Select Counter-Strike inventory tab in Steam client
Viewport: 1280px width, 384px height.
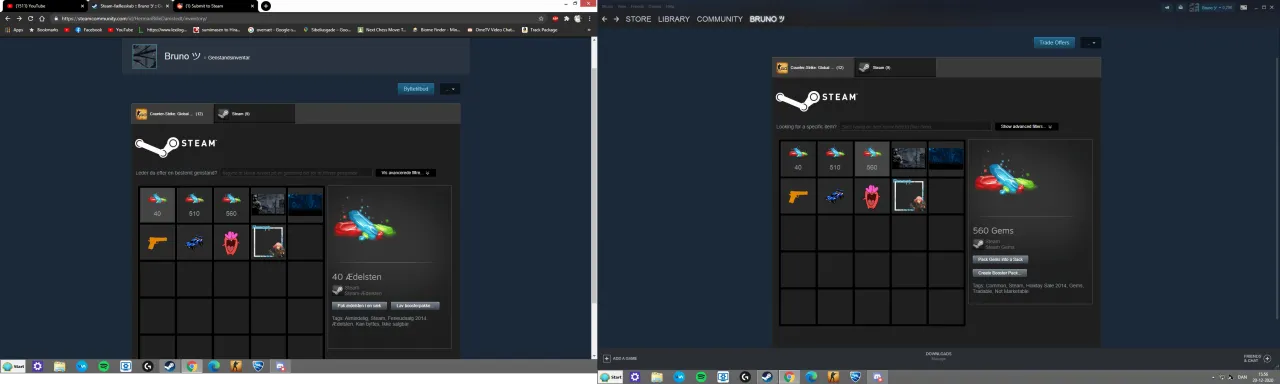pyautogui.click(x=813, y=67)
